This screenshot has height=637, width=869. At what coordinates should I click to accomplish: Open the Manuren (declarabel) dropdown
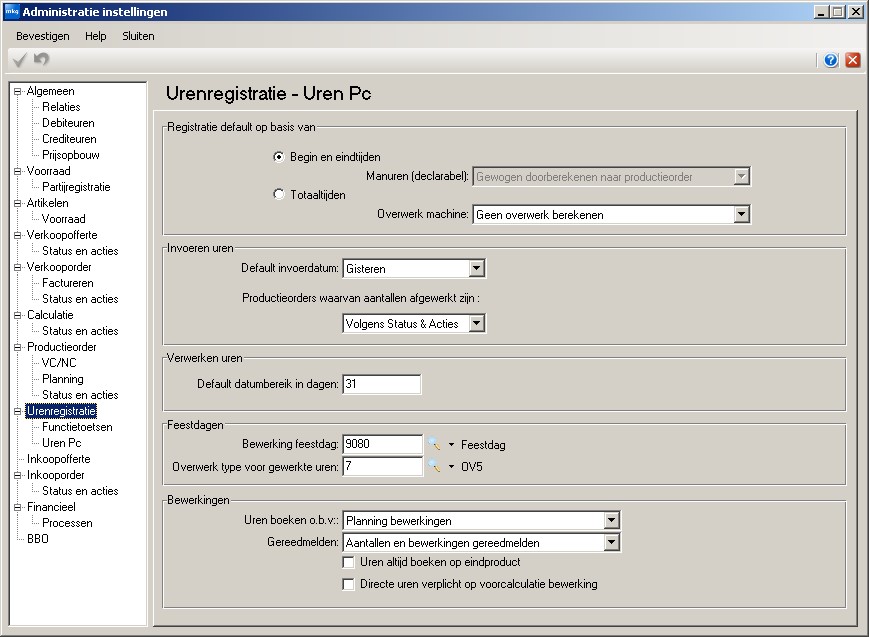pyautogui.click(x=742, y=177)
